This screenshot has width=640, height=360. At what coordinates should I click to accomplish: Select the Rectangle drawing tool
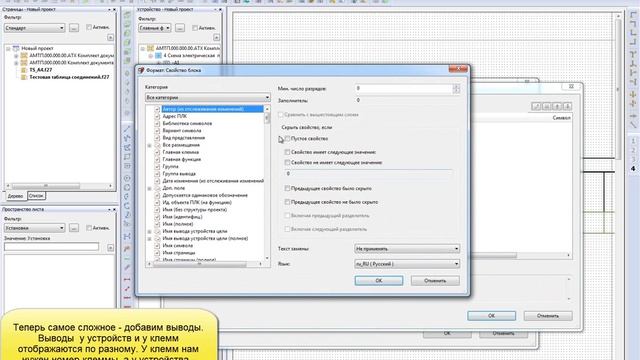click(x=127, y=157)
